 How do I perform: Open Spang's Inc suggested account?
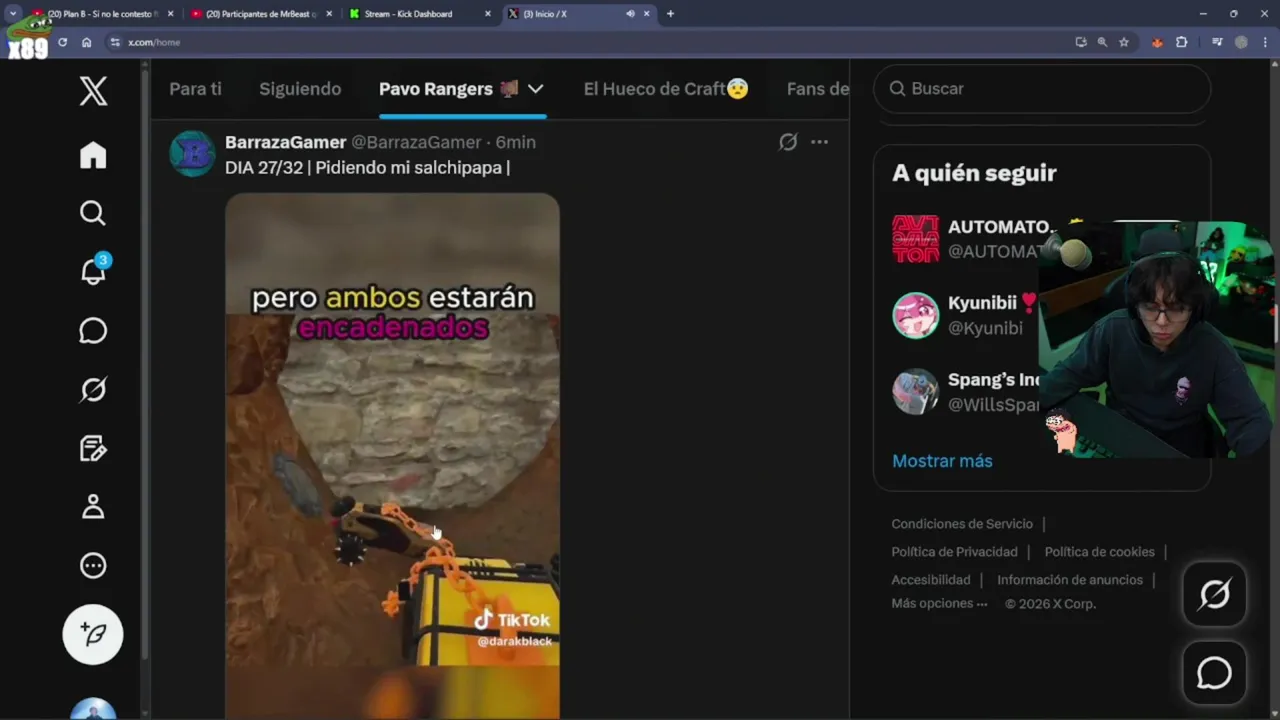pos(994,380)
